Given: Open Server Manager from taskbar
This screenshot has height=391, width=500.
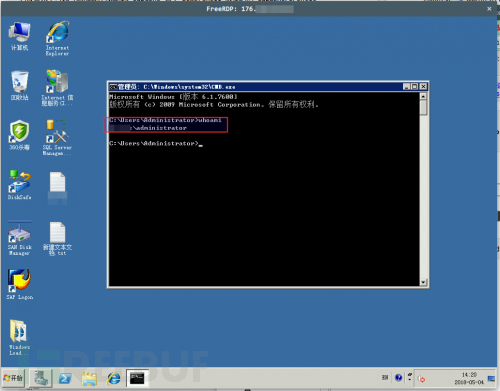Looking at the screenshot, I should point(41,378).
